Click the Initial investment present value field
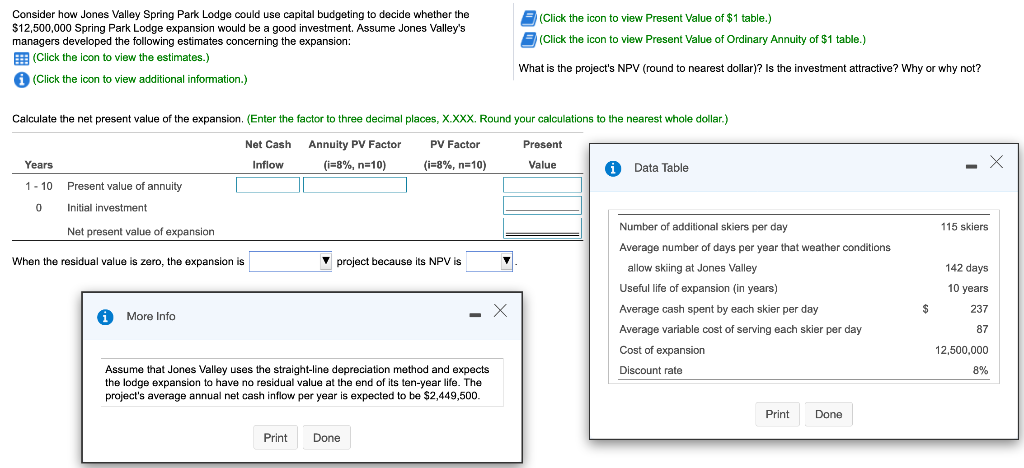Image resolution: width=1024 pixels, height=468 pixels. [542, 206]
